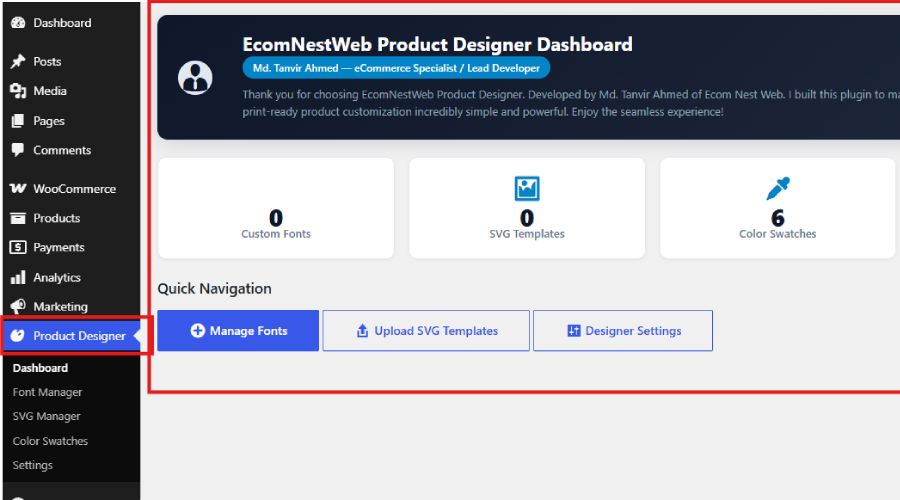Click the Marketing megaphone icon

18,306
